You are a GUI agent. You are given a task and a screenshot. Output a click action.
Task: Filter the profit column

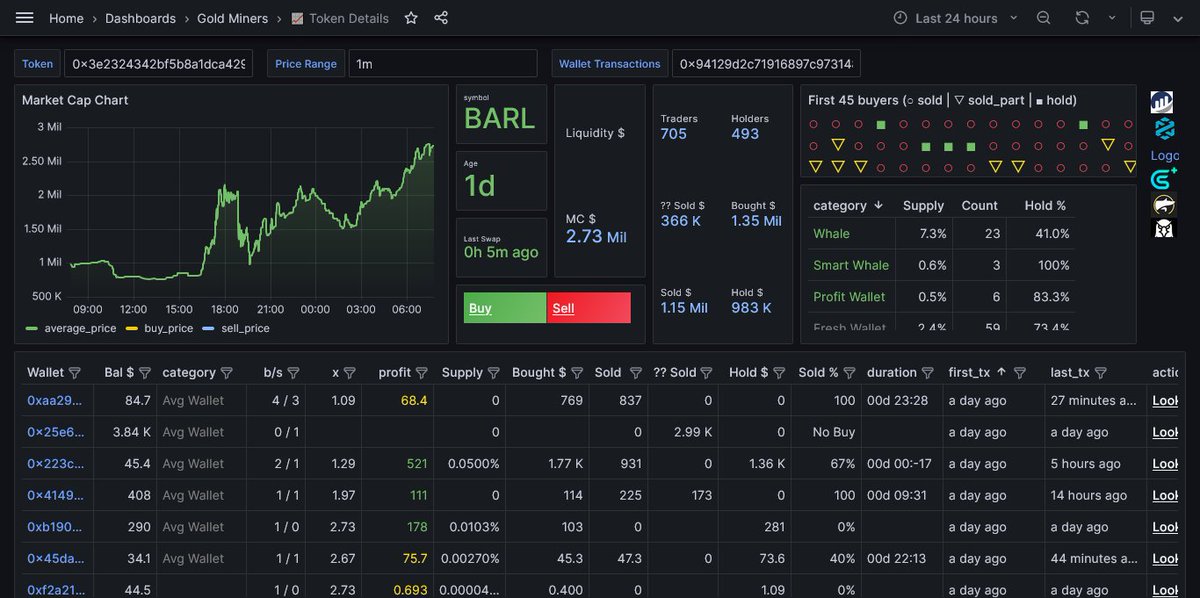(x=422, y=372)
